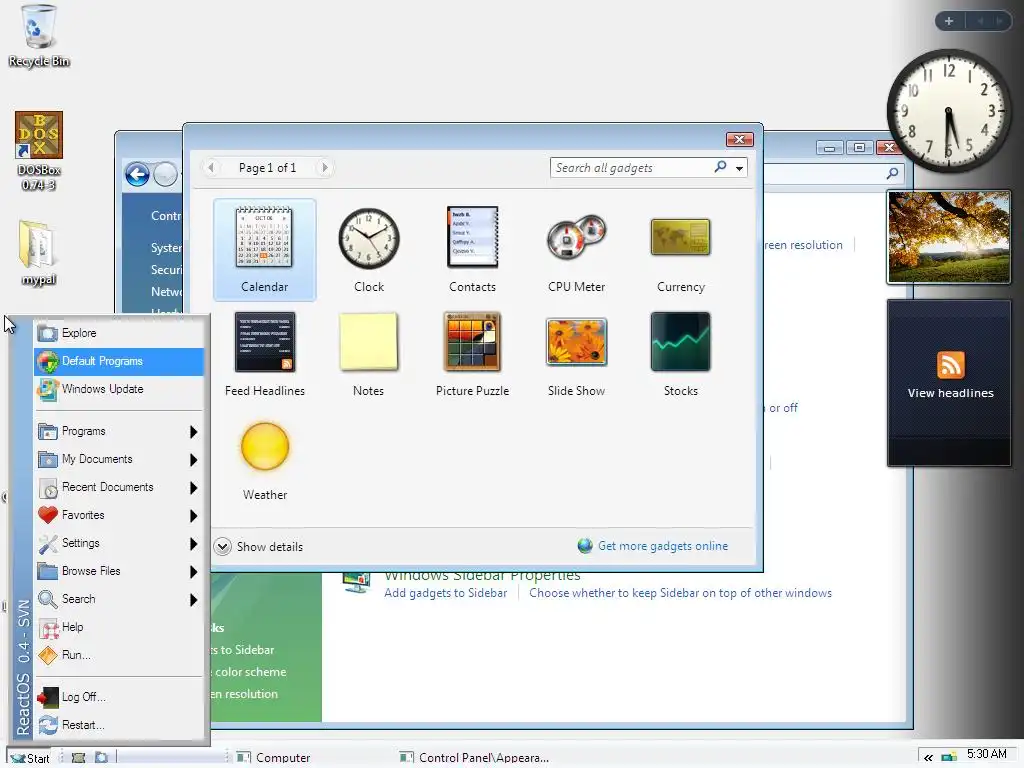Screen dimensions: 1024x768
Task: Expand the Programs submenu
Action: tap(119, 431)
